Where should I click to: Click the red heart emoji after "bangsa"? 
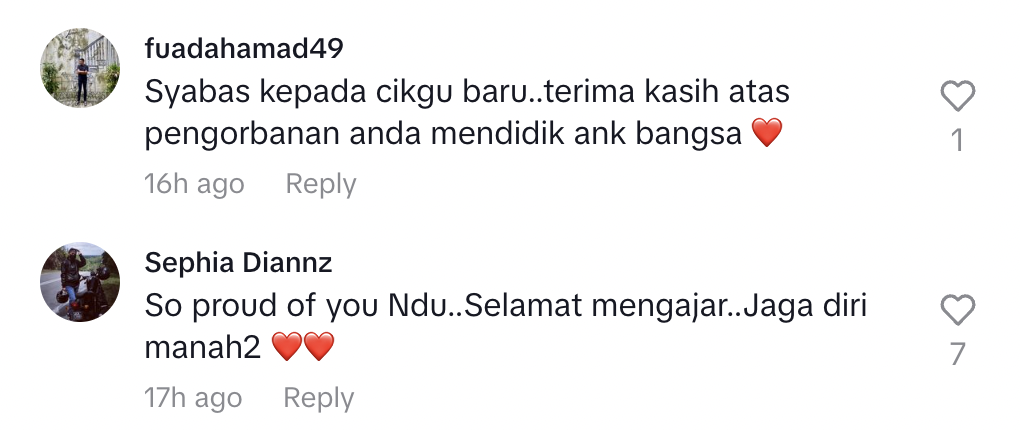[766, 133]
